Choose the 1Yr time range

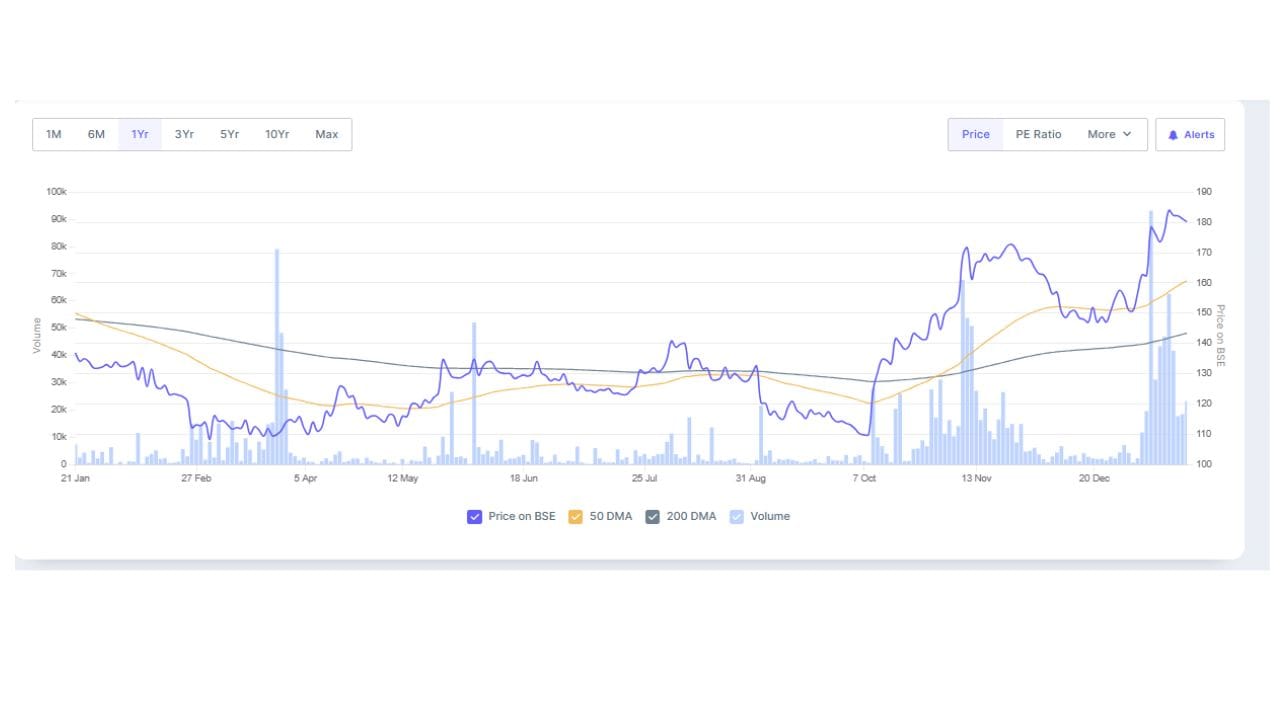140,134
